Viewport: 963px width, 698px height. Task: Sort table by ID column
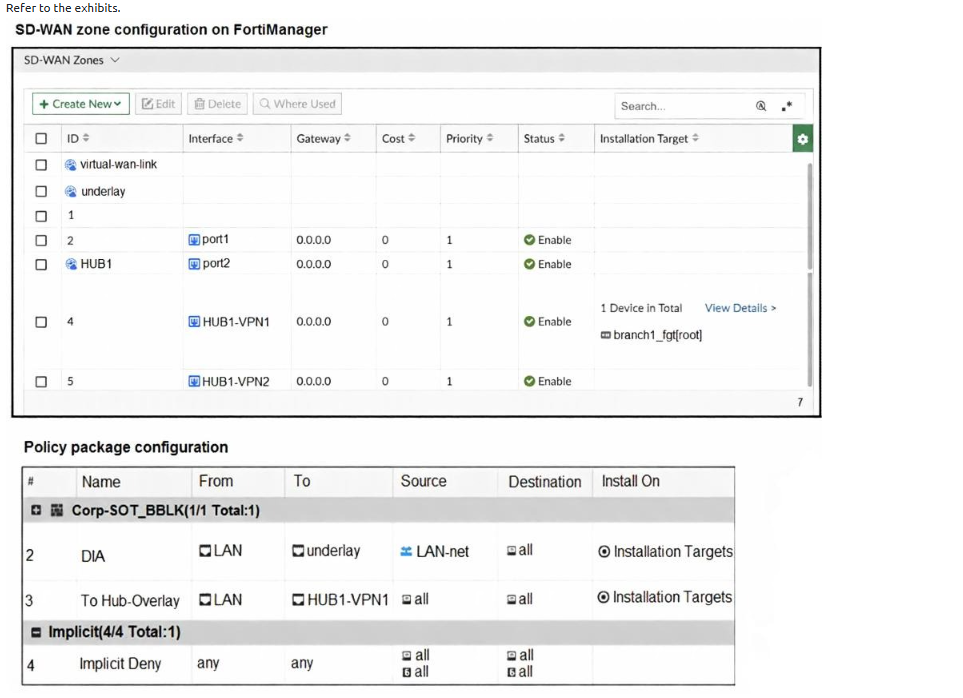78,138
